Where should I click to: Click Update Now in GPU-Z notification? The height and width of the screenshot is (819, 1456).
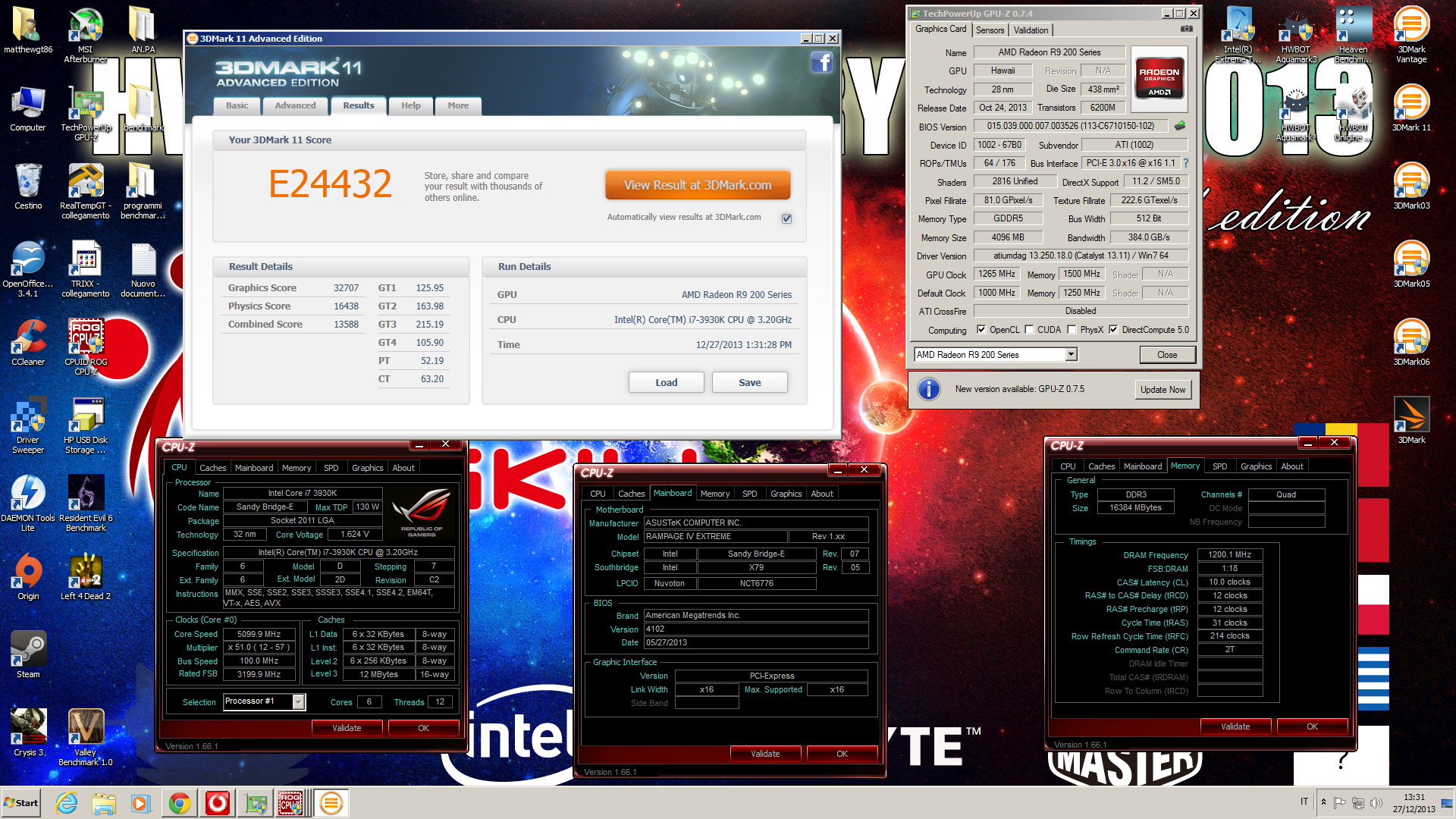point(1163,389)
